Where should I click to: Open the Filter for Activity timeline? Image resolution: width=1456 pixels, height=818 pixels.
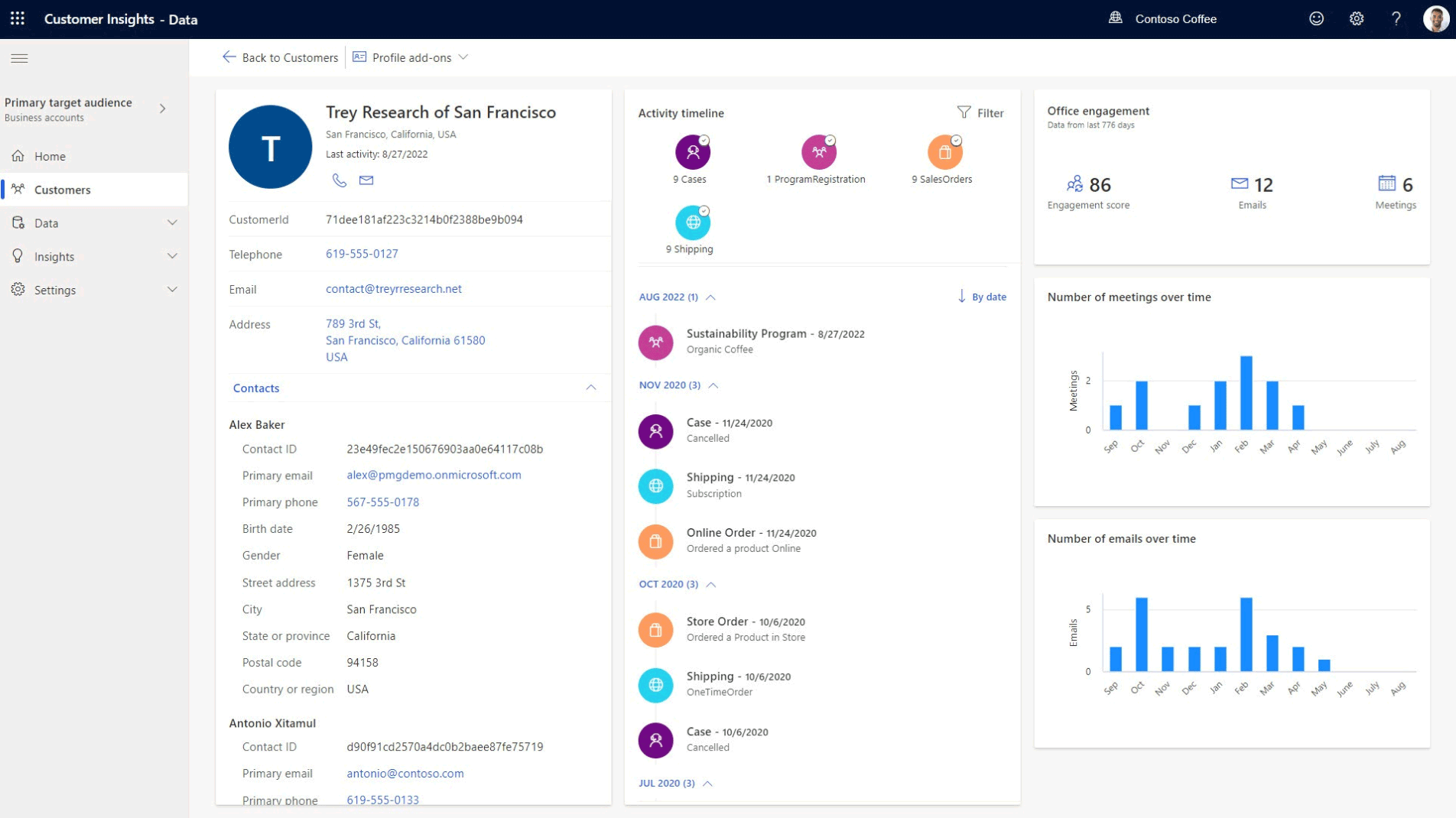(x=980, y=113)
